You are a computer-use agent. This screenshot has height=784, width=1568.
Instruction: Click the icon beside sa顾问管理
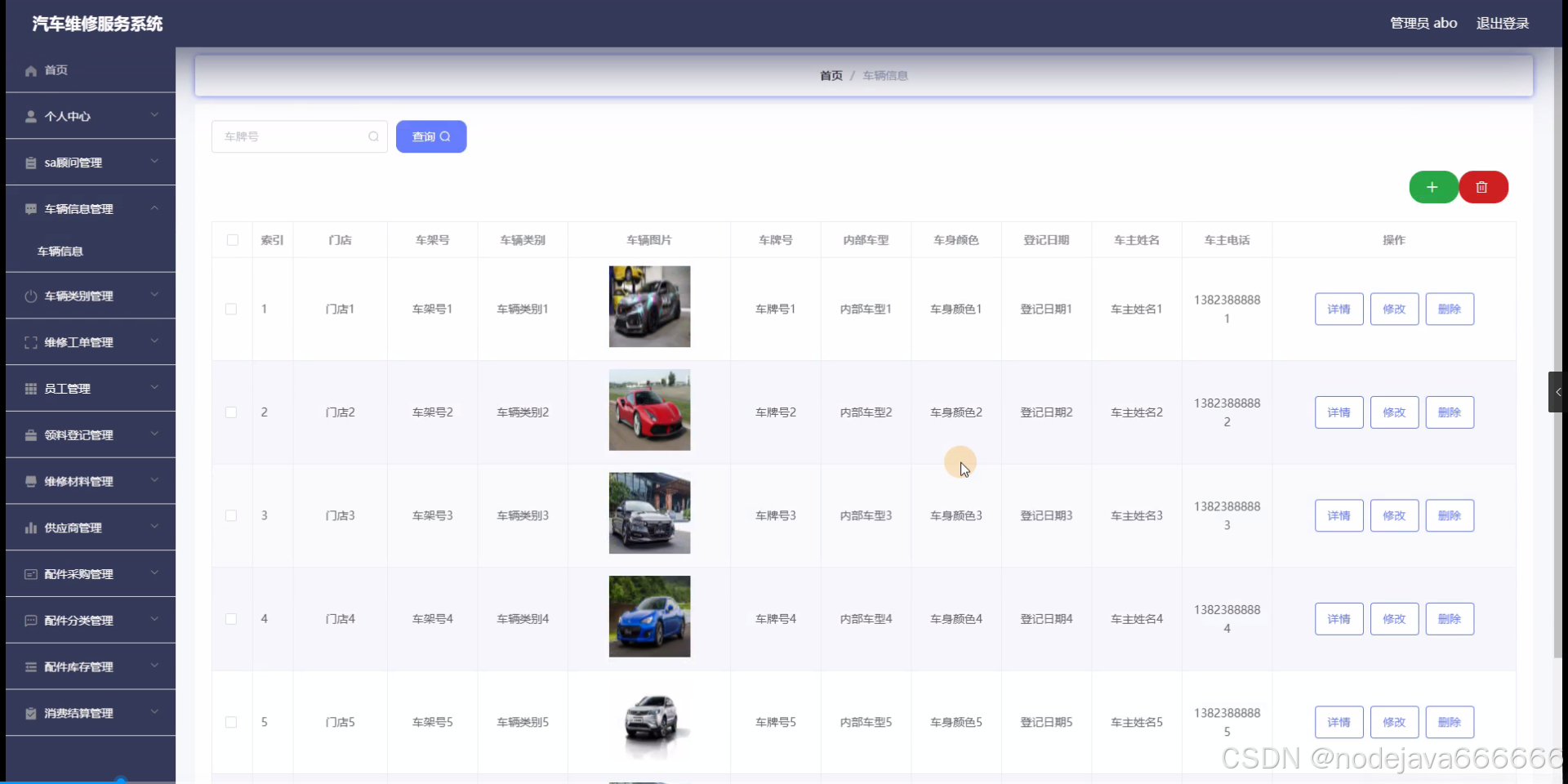pos(31,163)
